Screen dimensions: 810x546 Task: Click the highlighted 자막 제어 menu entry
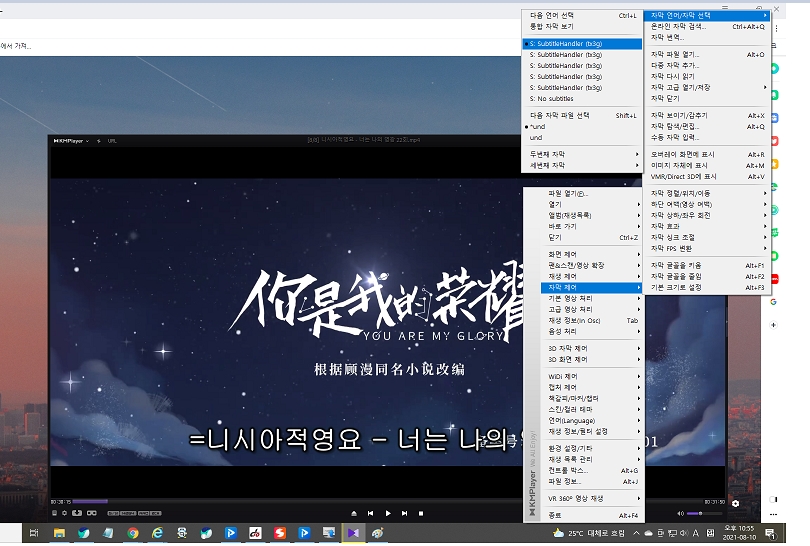[x=591, y=288]
